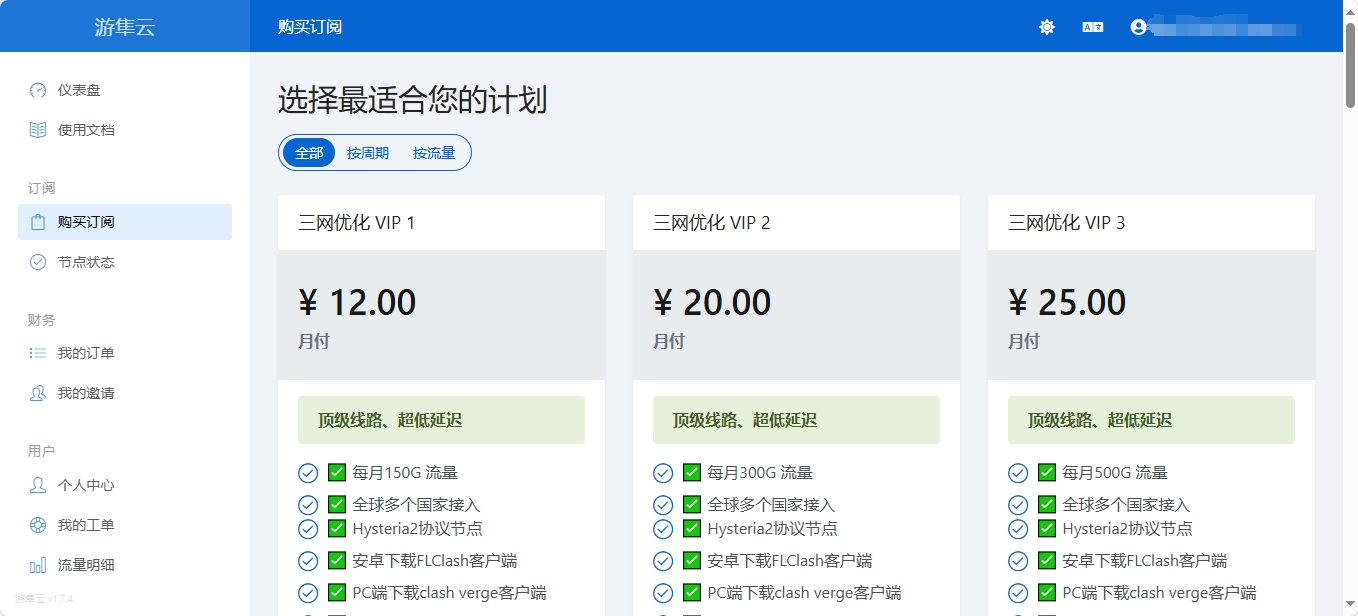
Task: Open the user account menu in header
Action: pos(1138,27)
